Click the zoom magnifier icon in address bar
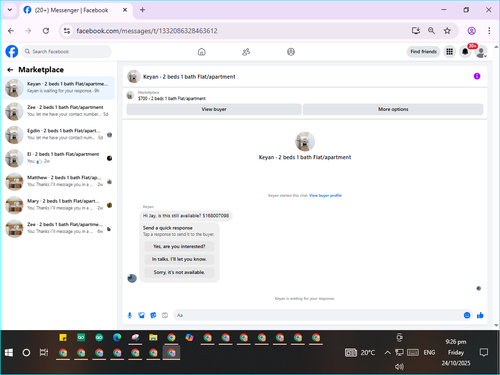The width and height of the screenshot is (500, 375). click(x=431, y=31)
